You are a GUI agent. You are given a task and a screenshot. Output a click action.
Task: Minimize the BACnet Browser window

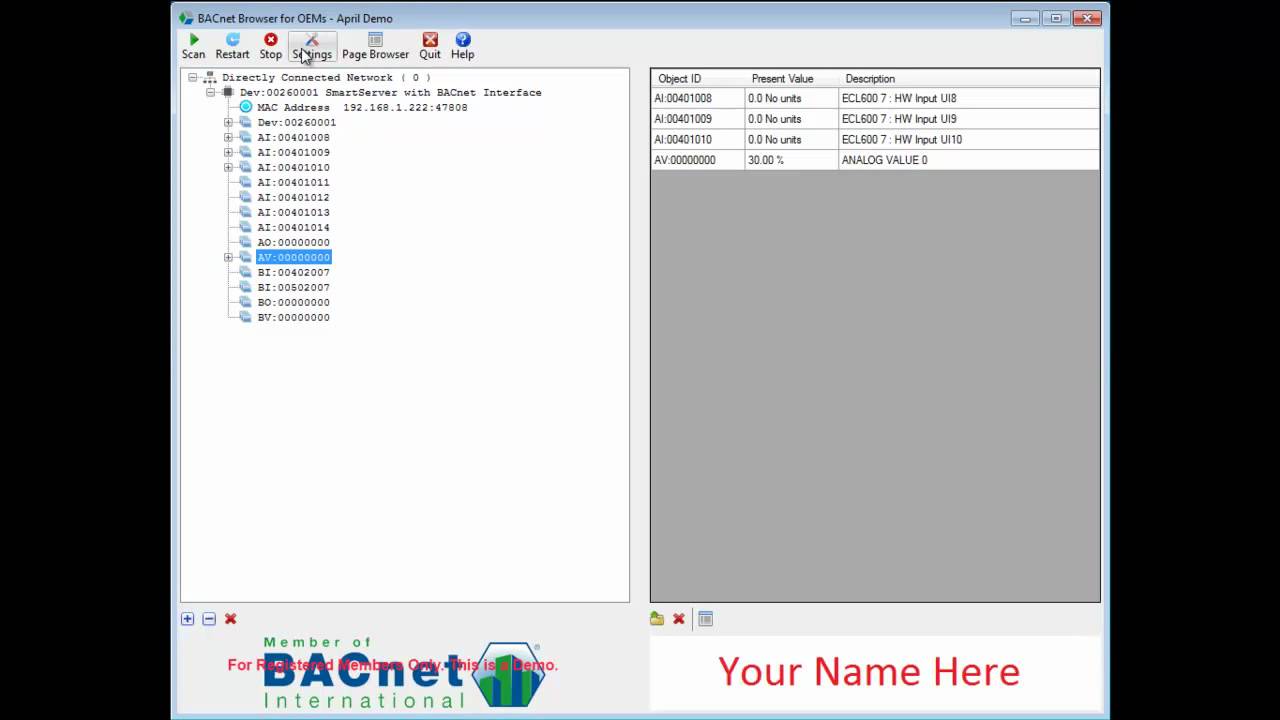click(x=1025, y=18)
